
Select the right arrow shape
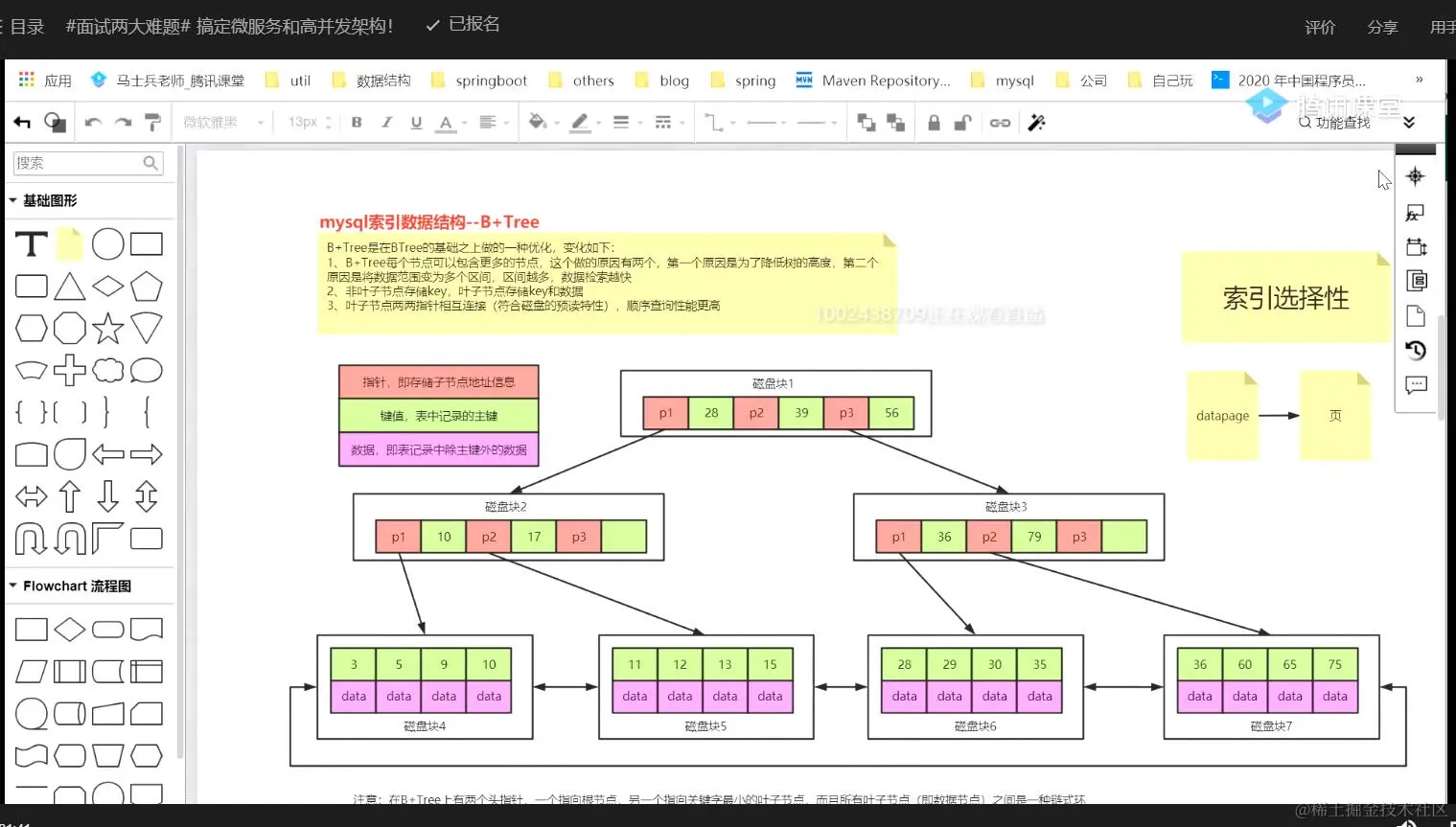click(147, 454)
